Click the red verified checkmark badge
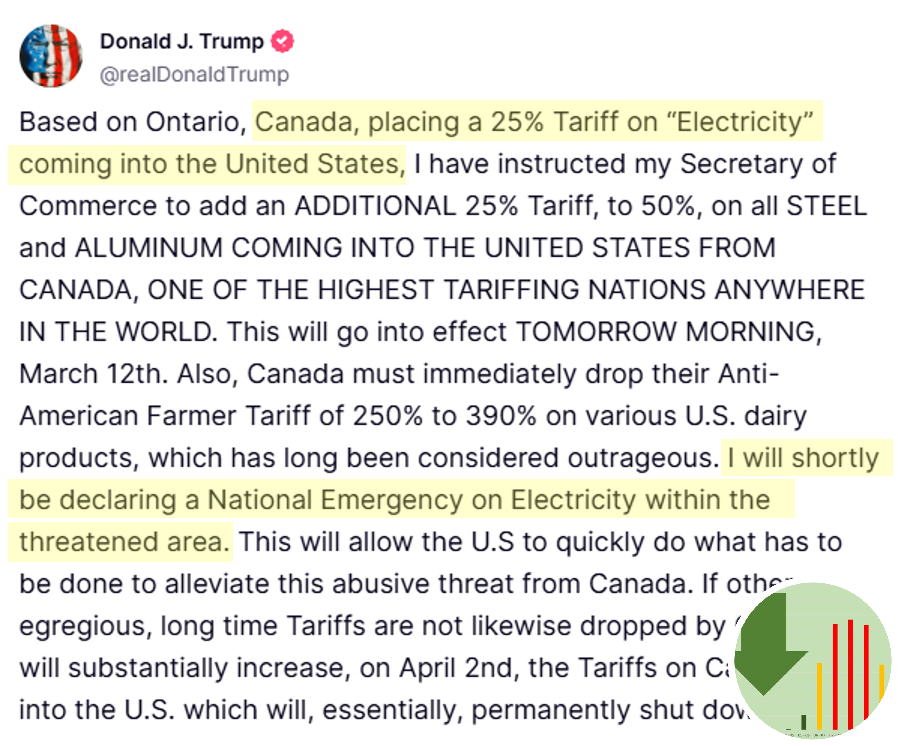The height and width of the screenshot is (746, 898). point(282,41)
